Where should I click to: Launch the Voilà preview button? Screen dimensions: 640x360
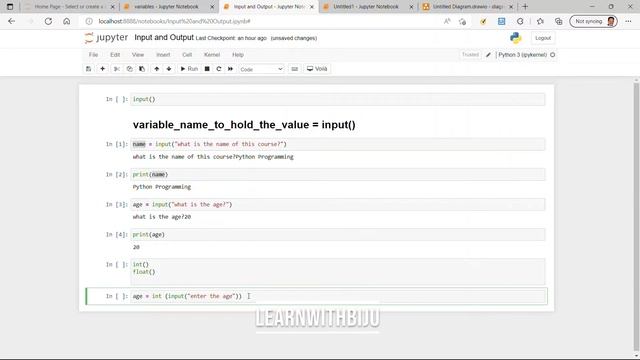coord(317,69)
